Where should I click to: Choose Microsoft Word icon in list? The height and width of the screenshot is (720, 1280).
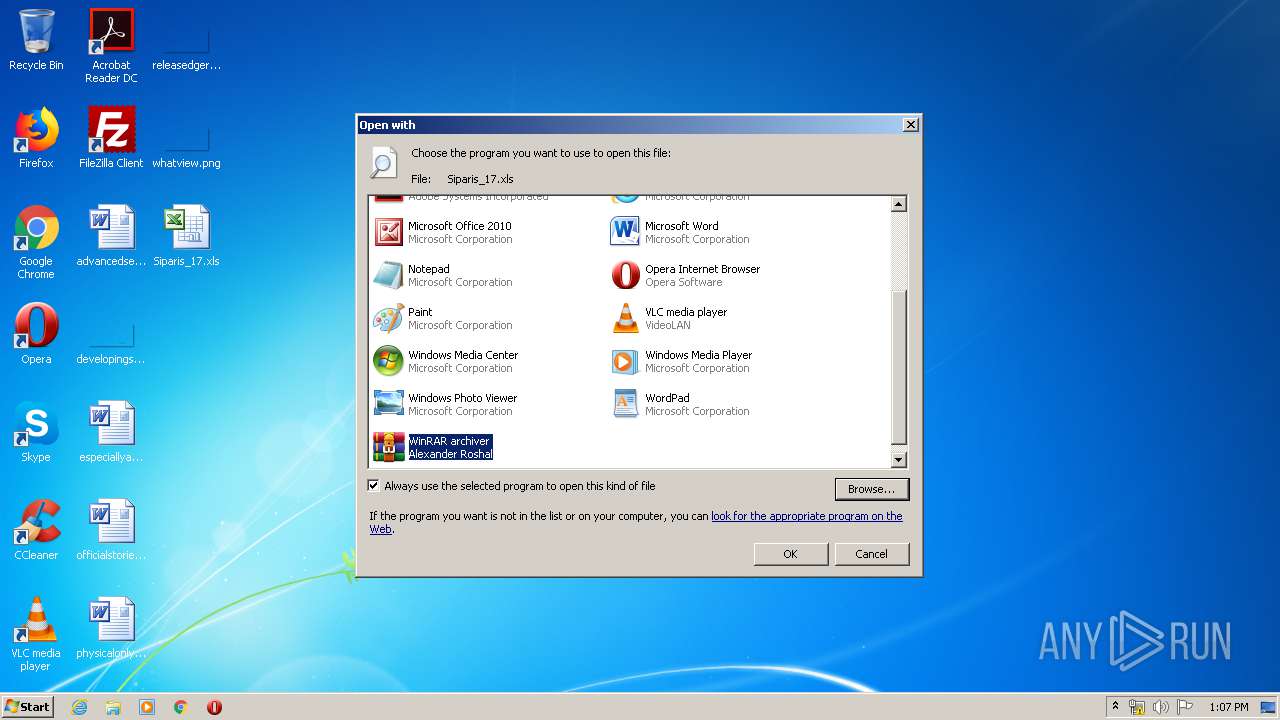coord(625,232)
